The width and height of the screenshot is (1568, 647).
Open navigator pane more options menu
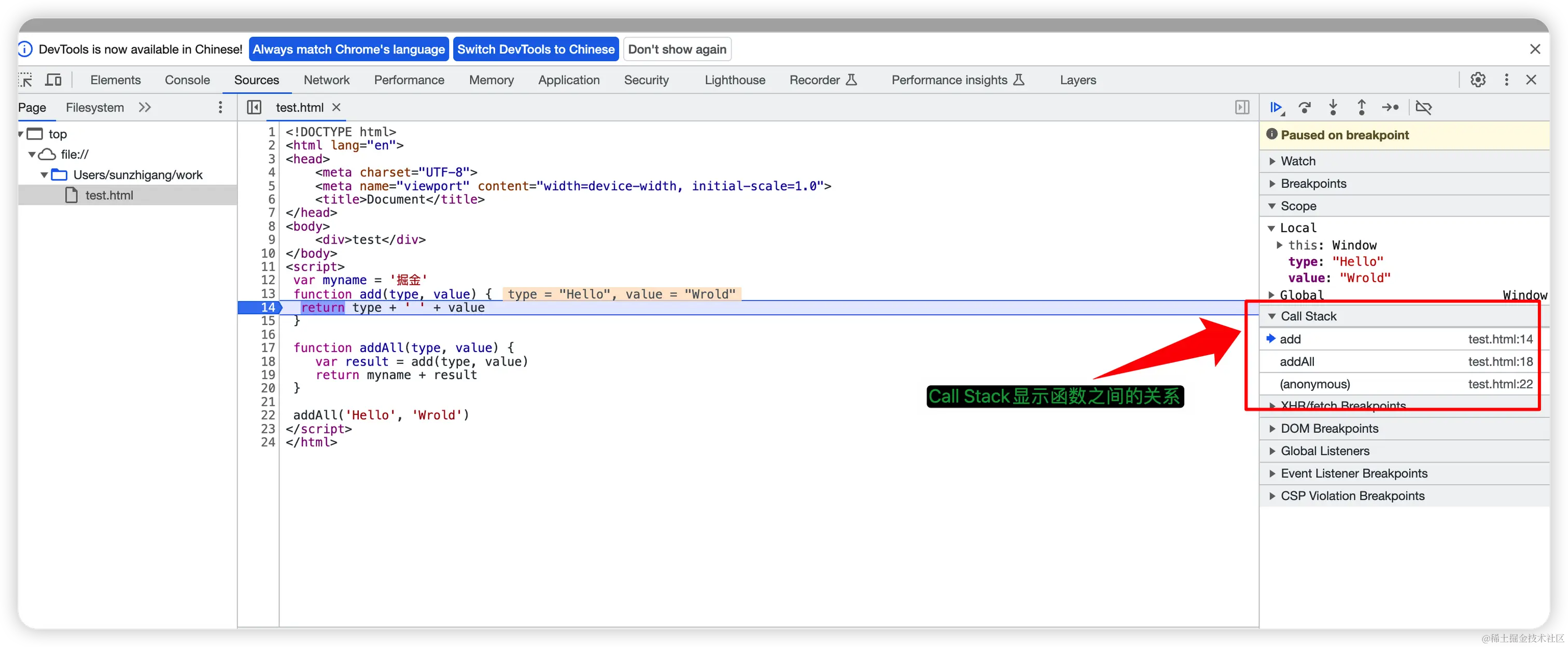220,108
